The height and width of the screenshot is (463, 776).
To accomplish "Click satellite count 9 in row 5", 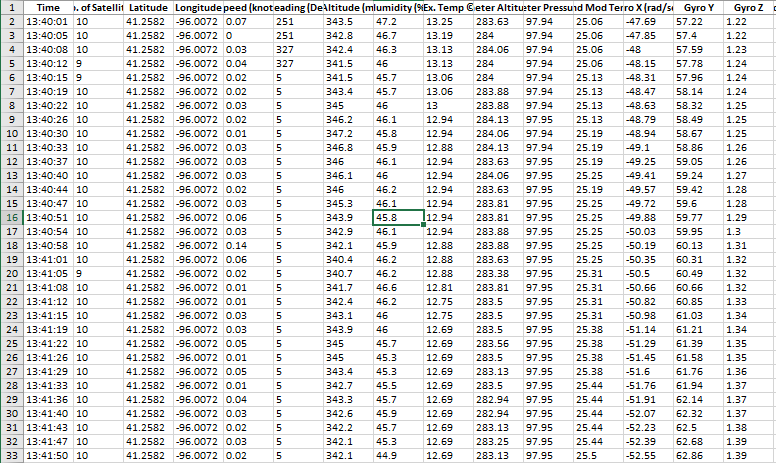I will [79, 63].
